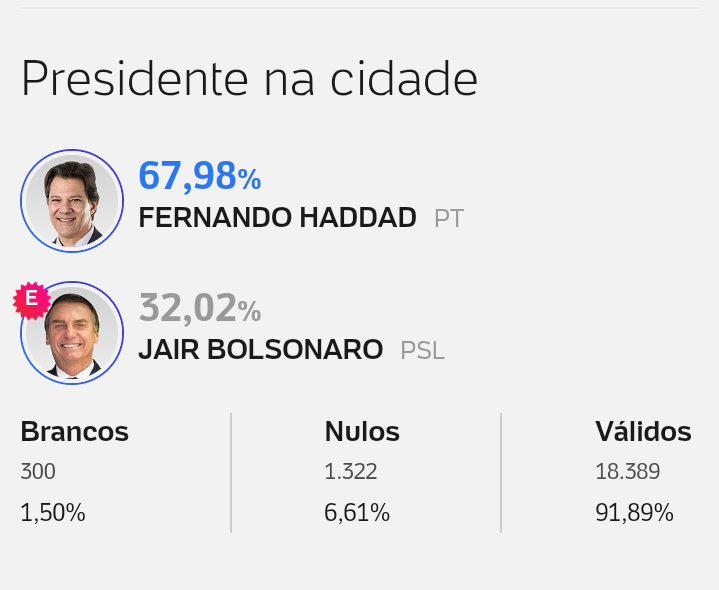Click the 67,98% vote percentage

click(200, 175)
